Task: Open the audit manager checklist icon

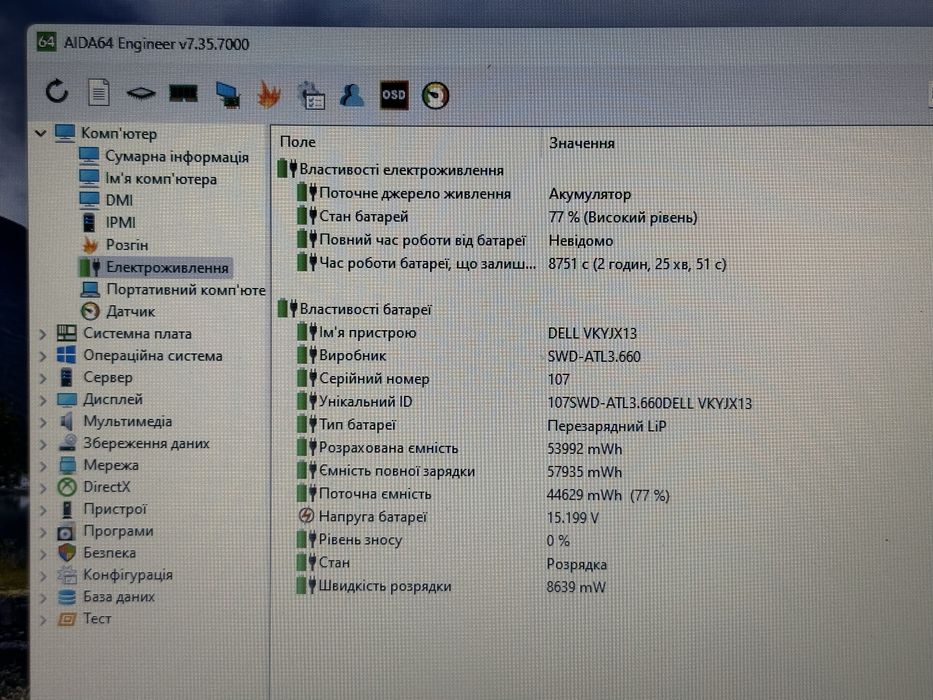Action: 311,95
